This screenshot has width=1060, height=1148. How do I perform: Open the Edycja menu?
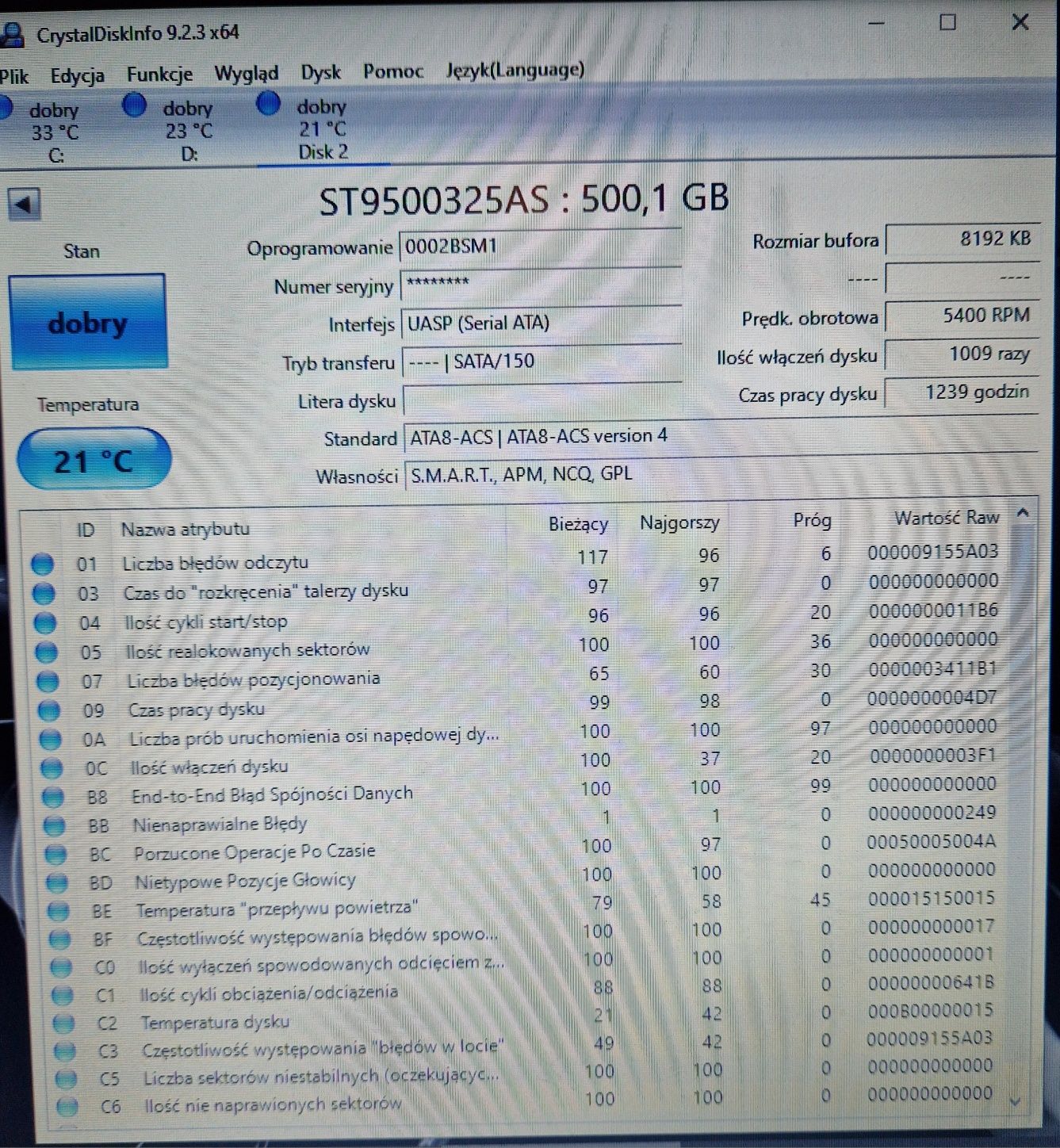tap(77, 75)
